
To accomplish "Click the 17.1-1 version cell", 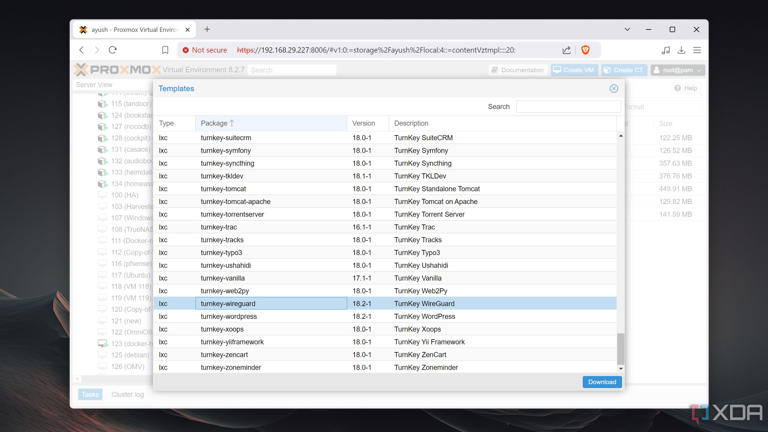I will 368,278.
